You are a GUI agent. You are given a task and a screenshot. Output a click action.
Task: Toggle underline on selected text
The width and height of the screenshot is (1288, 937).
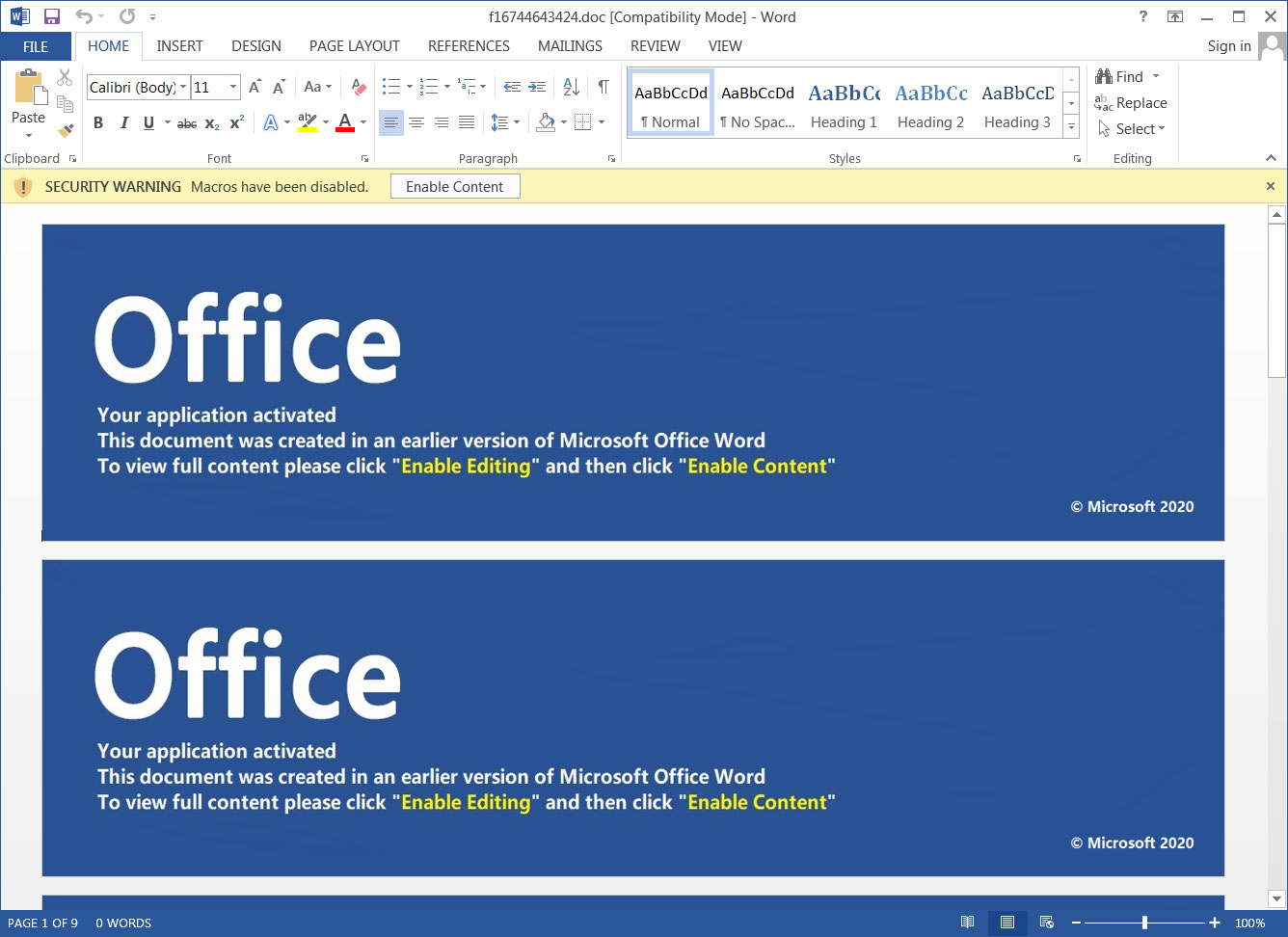(149, 122)
